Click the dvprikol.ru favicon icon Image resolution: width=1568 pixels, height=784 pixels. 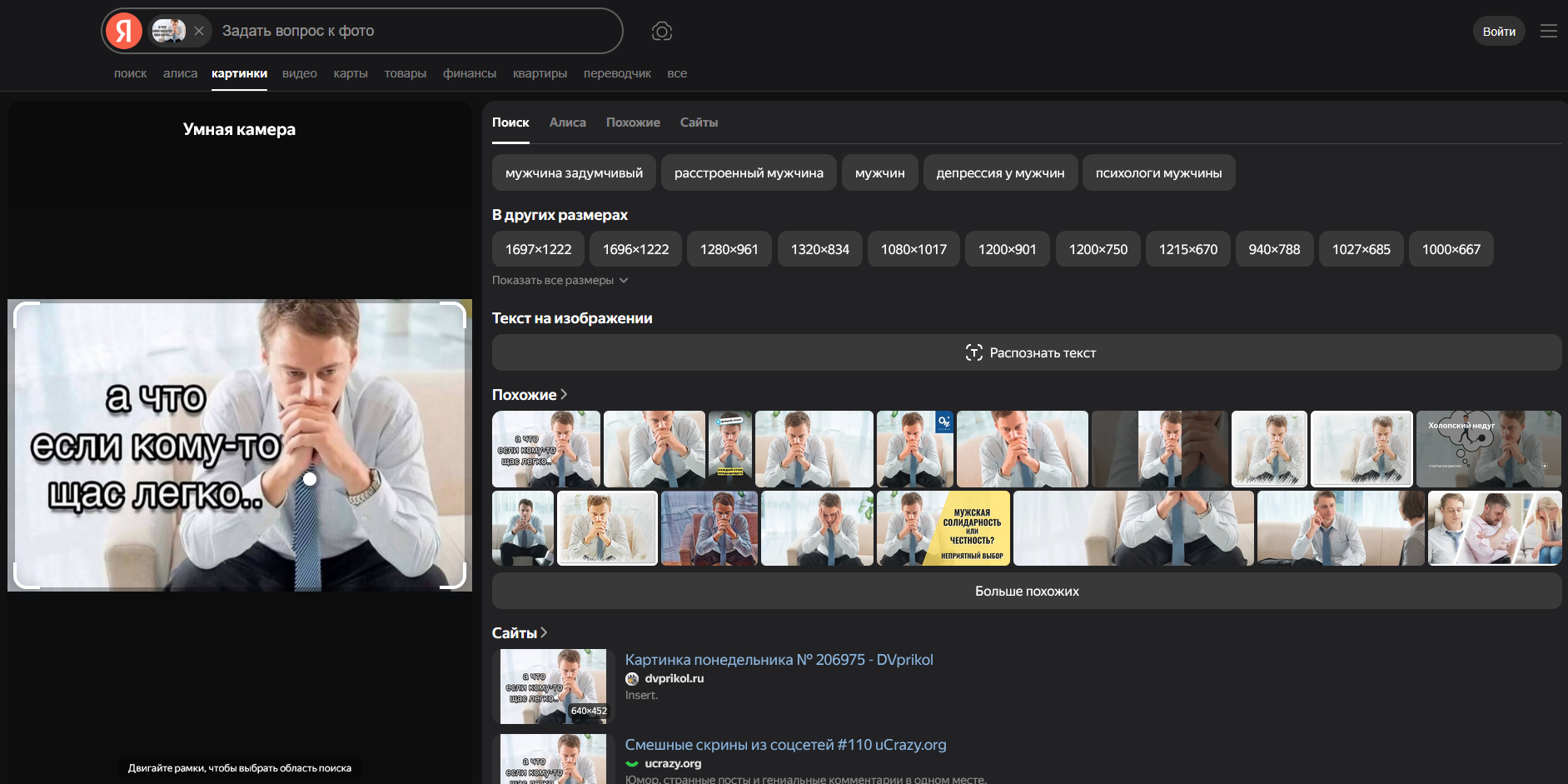point(632,679)
